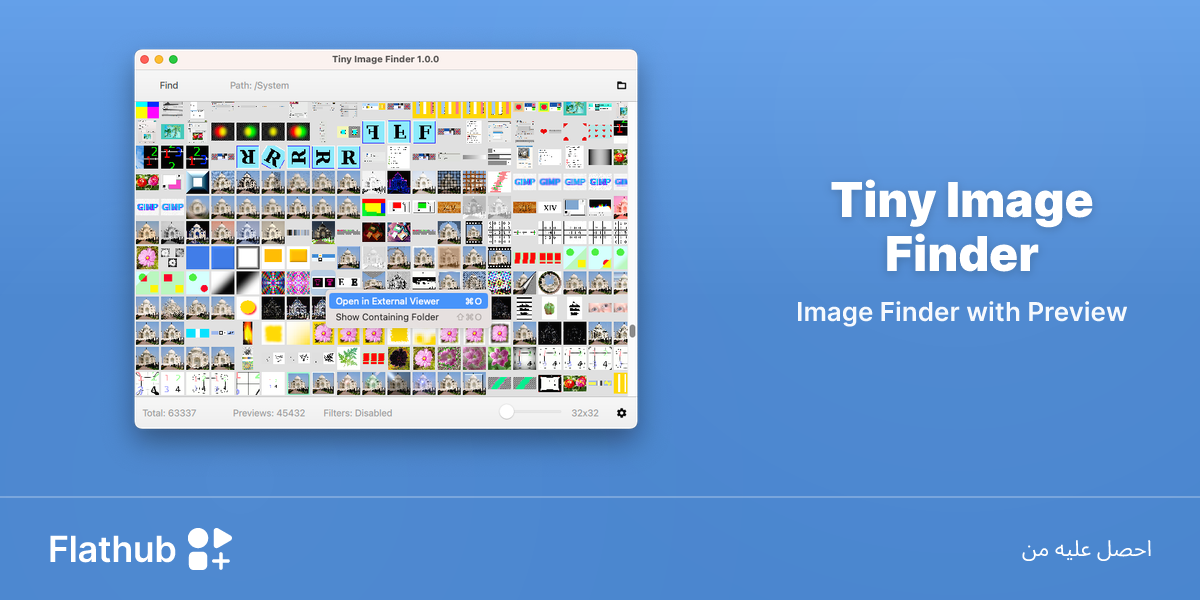Click the Find button
The image size is (1200, 600).
[x=169, y=85]
